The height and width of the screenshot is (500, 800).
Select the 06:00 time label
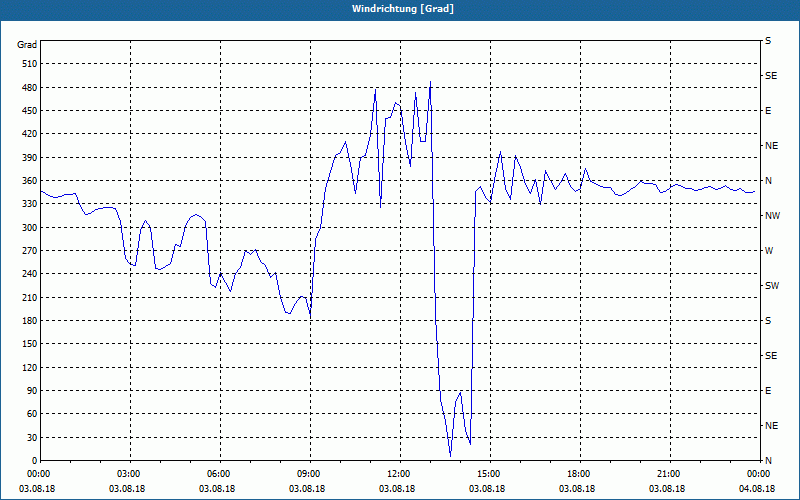point(218,474)
